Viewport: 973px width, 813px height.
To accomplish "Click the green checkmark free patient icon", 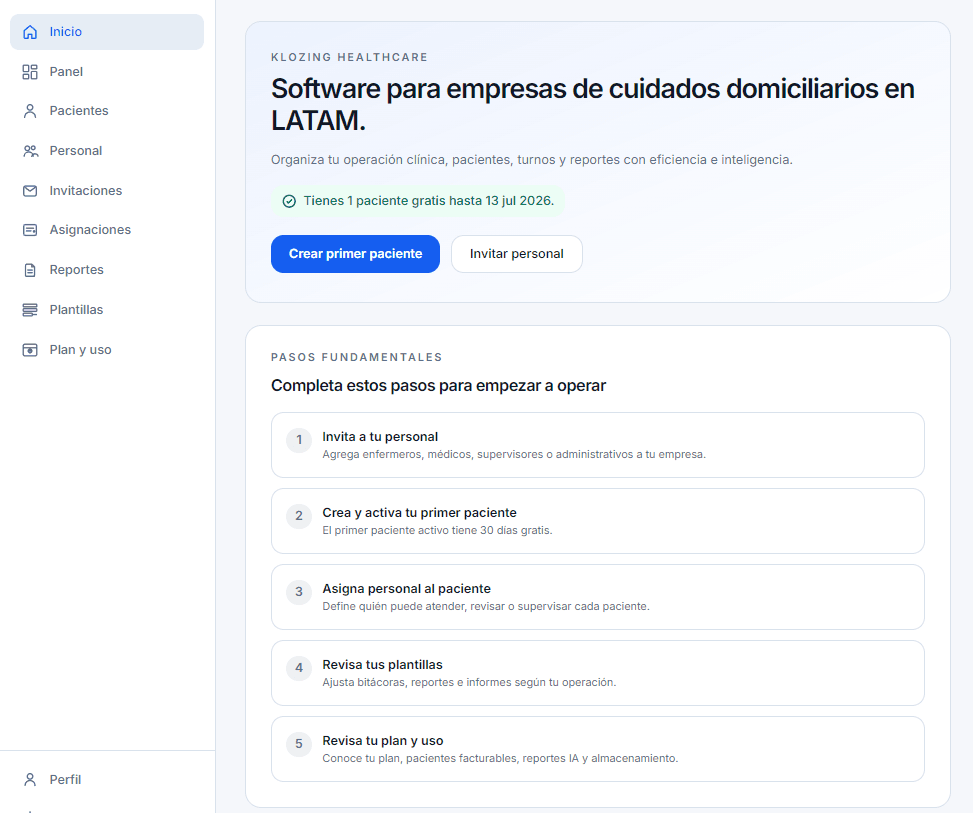I will 289,201.
